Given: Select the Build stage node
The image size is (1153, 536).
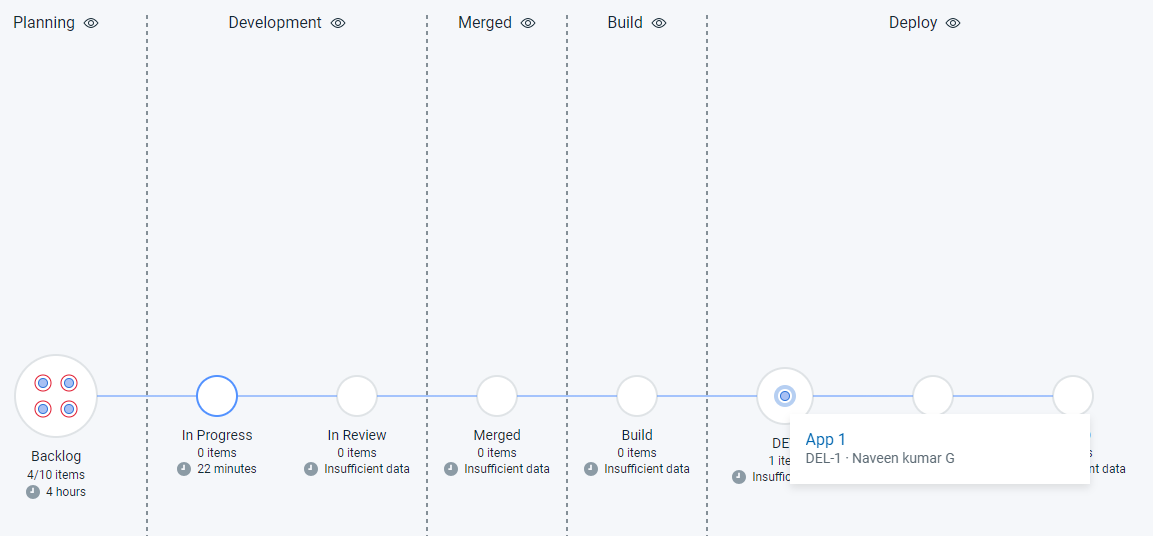Looking at the screenshot, I should [637, 396].
